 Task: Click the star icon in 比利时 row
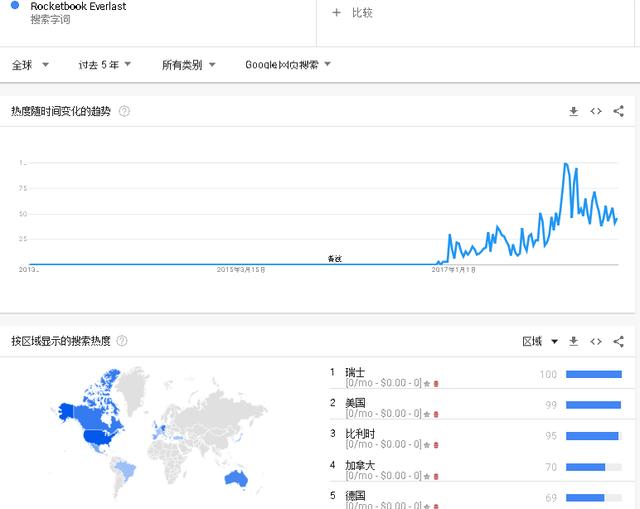point(427,445)
